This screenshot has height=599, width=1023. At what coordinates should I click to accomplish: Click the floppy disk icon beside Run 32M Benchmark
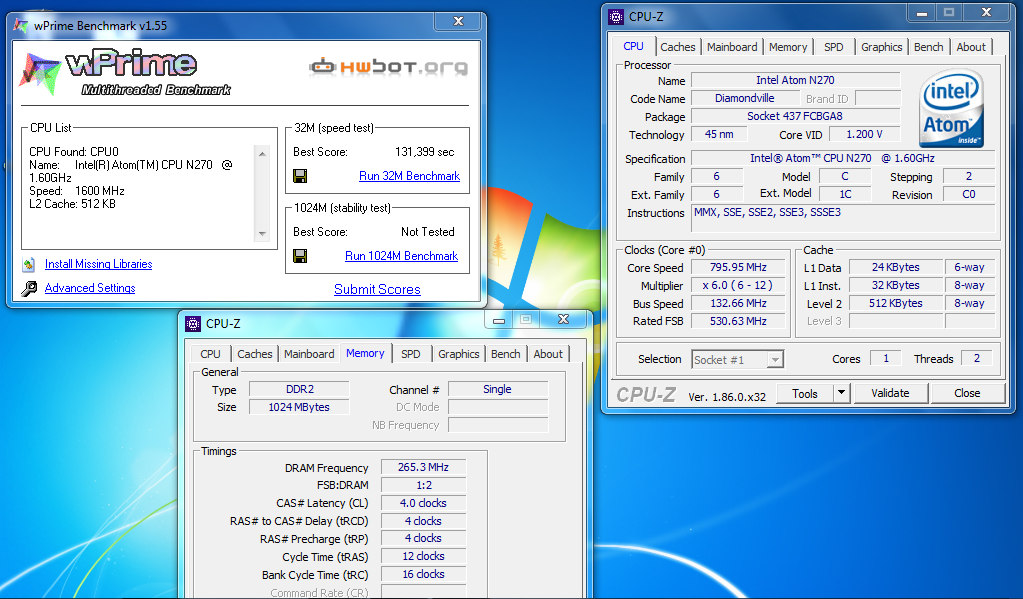click(300, 176)
